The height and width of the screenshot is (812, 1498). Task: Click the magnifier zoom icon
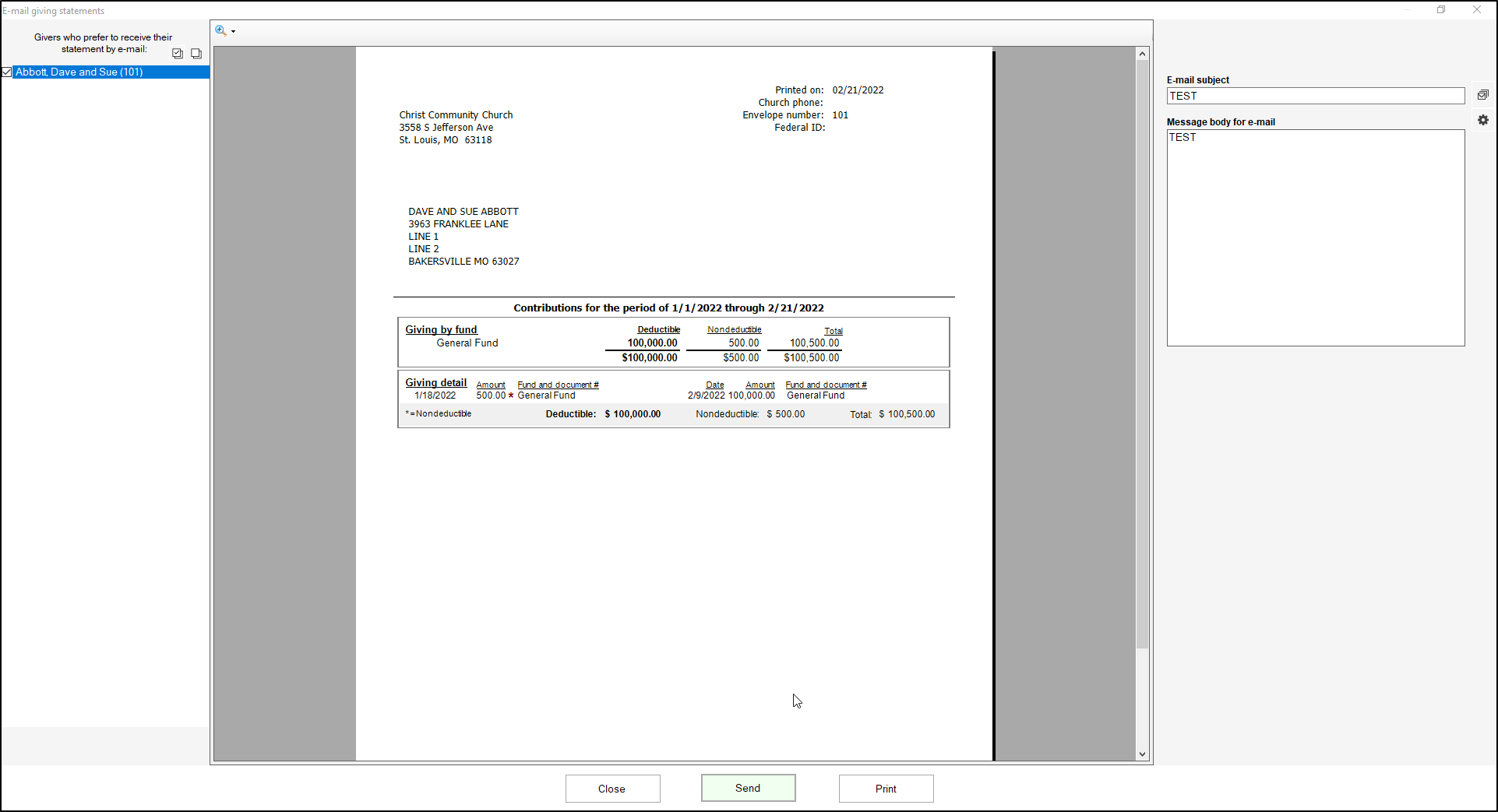click(220, 31)
